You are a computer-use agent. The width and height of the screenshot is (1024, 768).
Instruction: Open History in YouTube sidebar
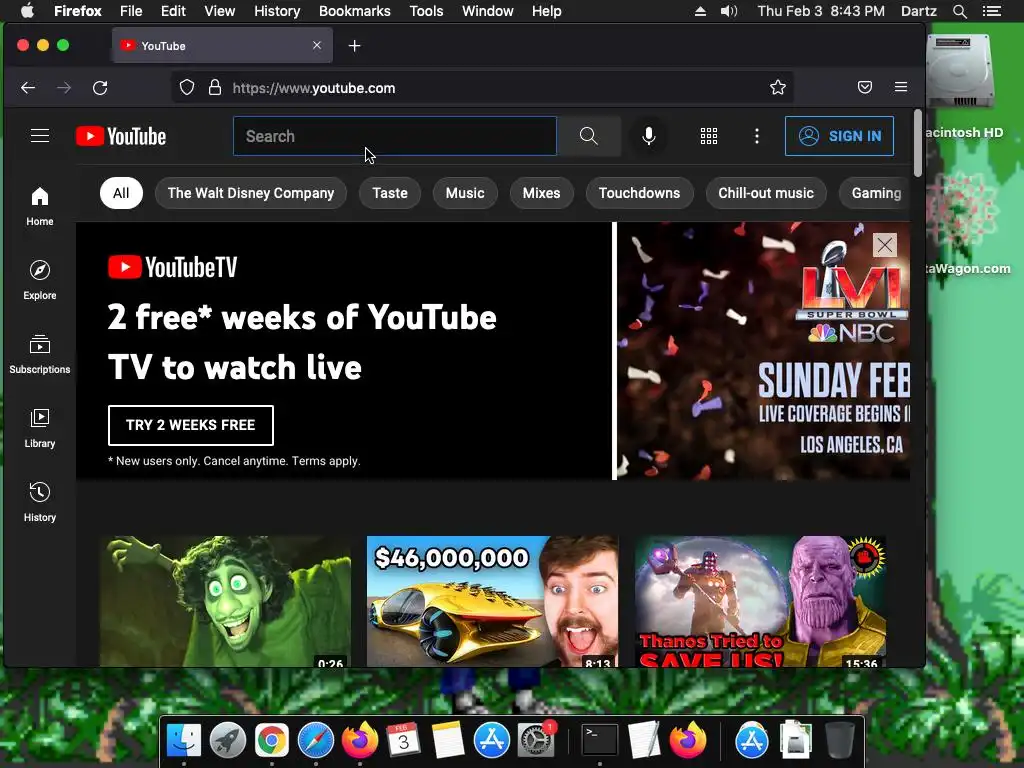40,502
